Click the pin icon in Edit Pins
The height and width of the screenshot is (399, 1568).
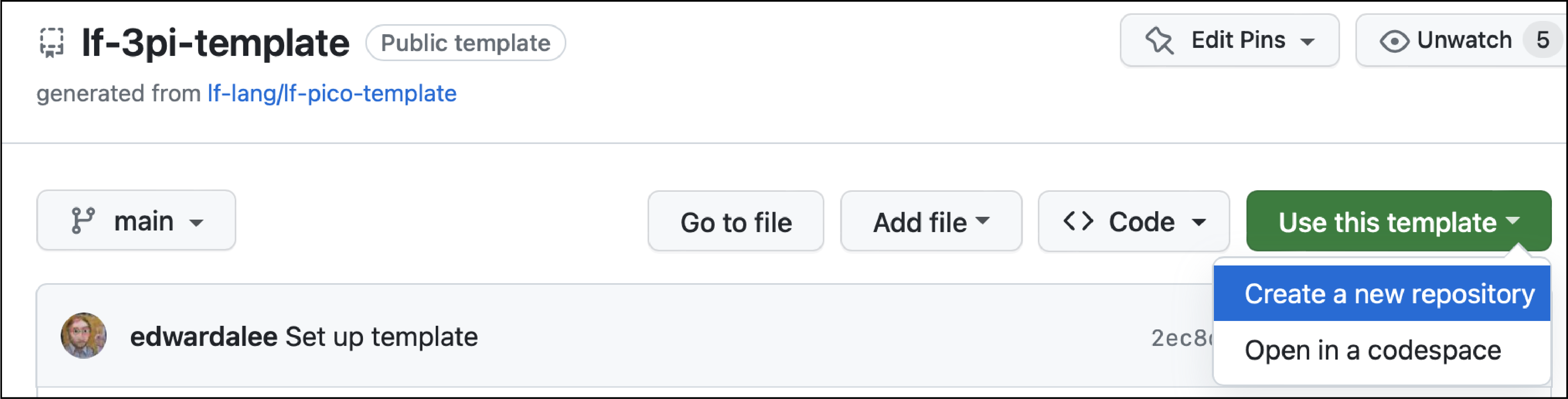[1158, 41]
